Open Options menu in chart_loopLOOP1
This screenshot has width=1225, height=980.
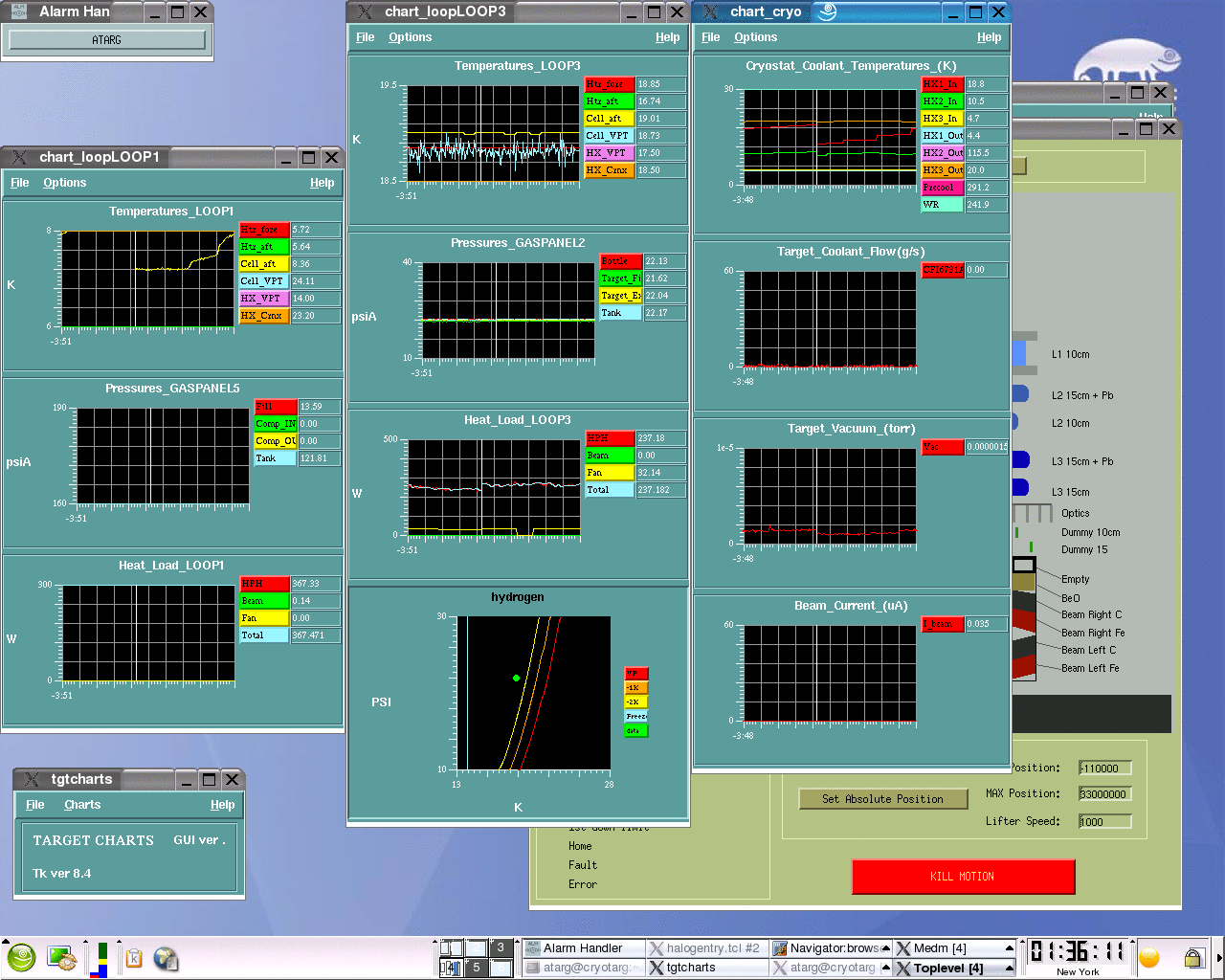click(64, 183)
